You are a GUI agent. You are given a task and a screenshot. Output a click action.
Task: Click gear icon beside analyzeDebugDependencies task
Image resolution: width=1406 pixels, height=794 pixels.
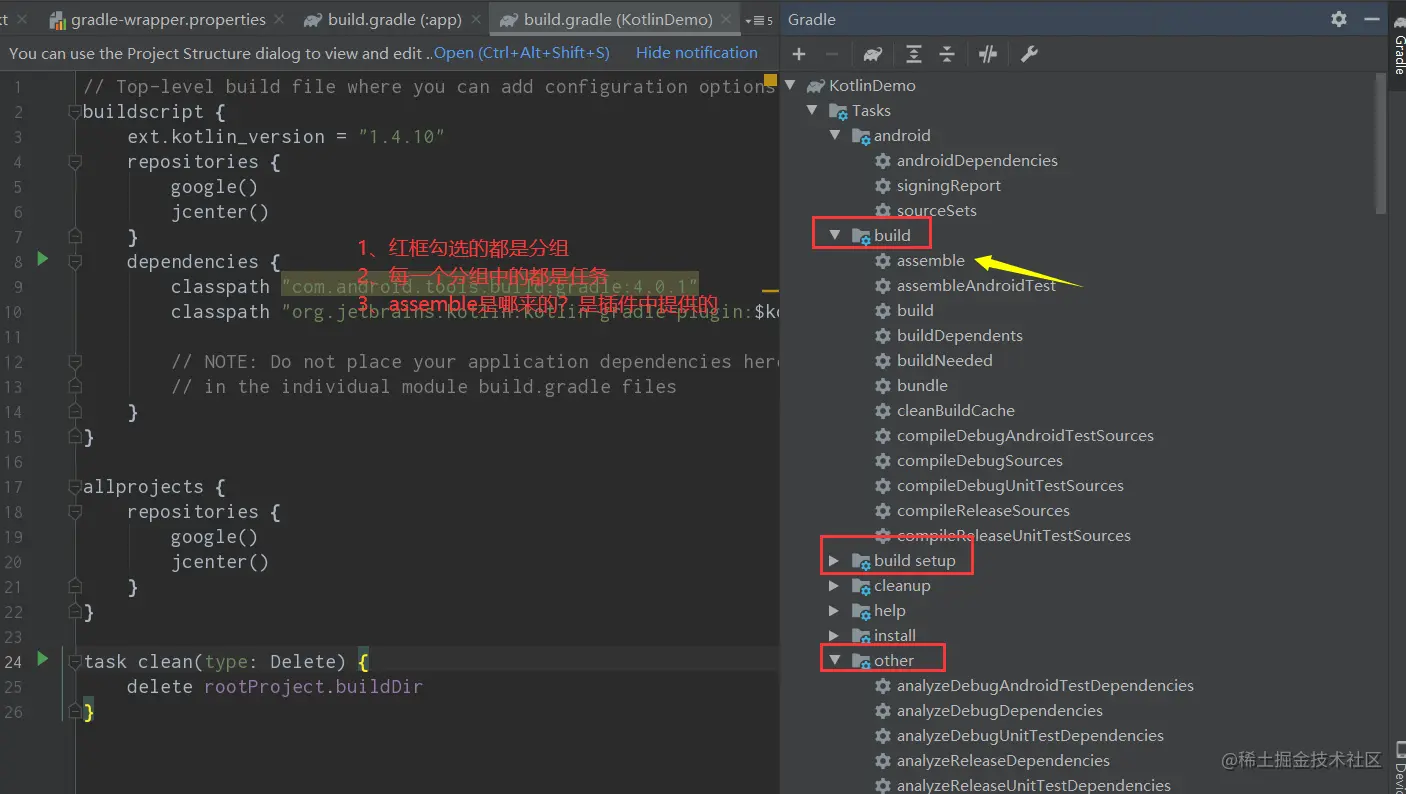[883, 710]
